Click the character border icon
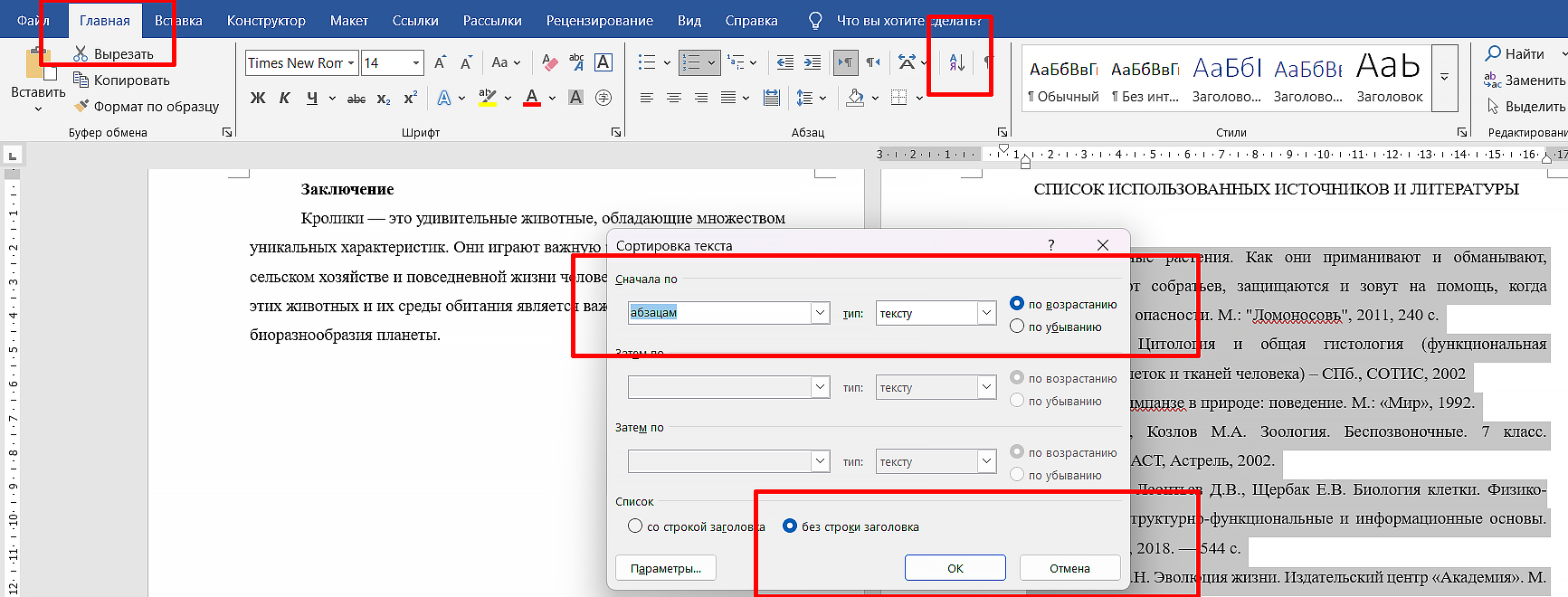 pos(603,62)
